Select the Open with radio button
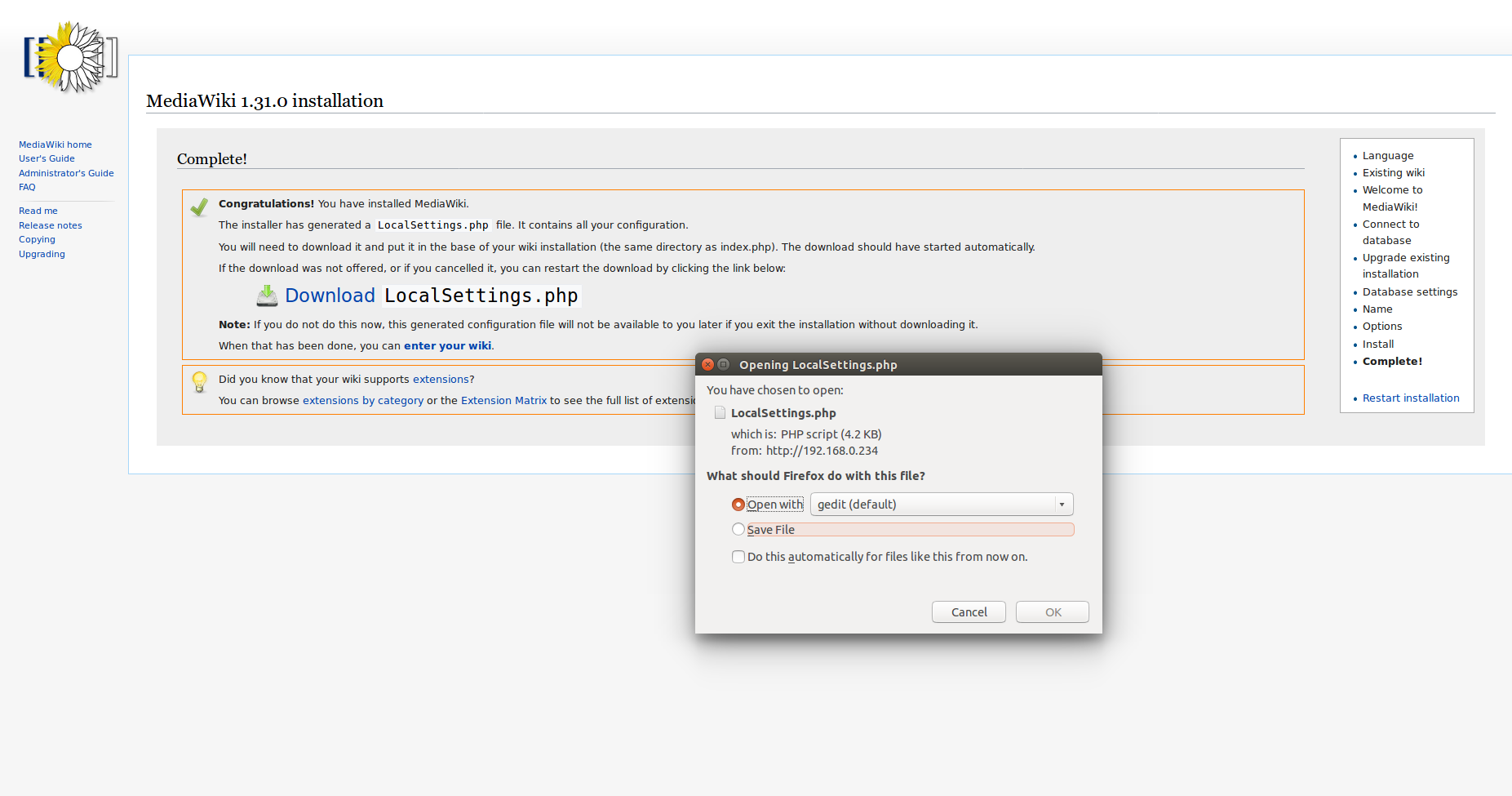This screenshot has width=1512, height=796. pyautogui.click(x=738, y=505)
